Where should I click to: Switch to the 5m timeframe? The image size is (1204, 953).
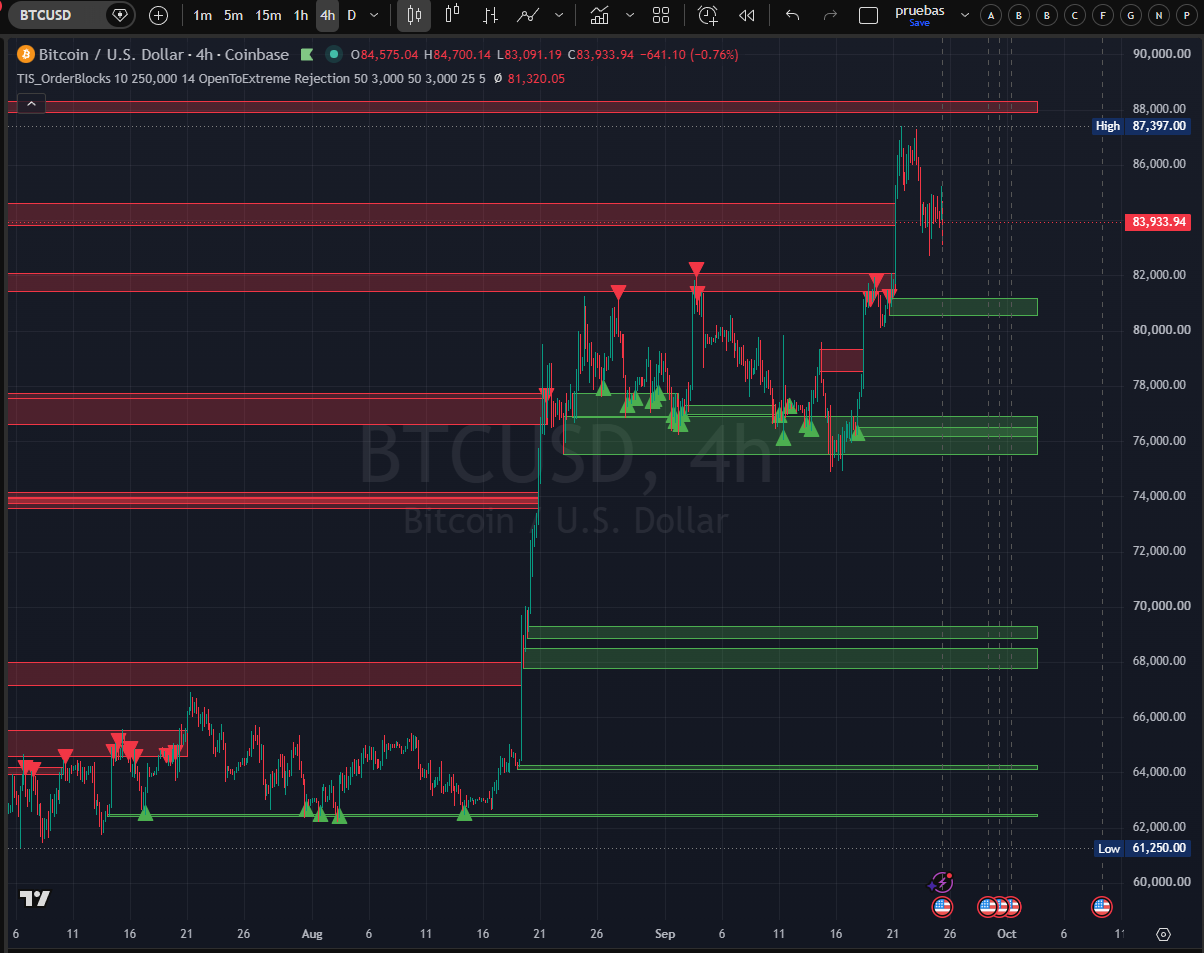[x=233, y=15]
